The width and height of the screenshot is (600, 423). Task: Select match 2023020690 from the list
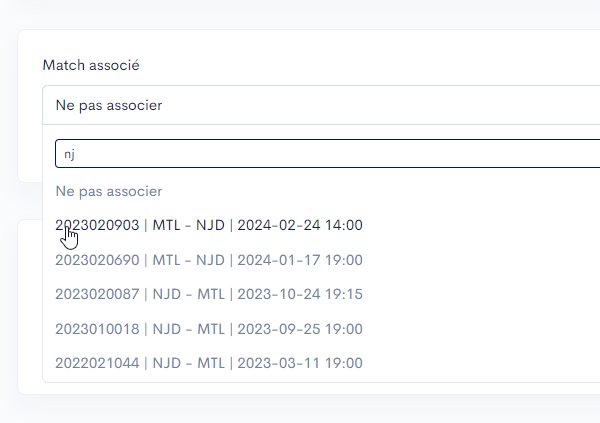click(x=208, y=260)
